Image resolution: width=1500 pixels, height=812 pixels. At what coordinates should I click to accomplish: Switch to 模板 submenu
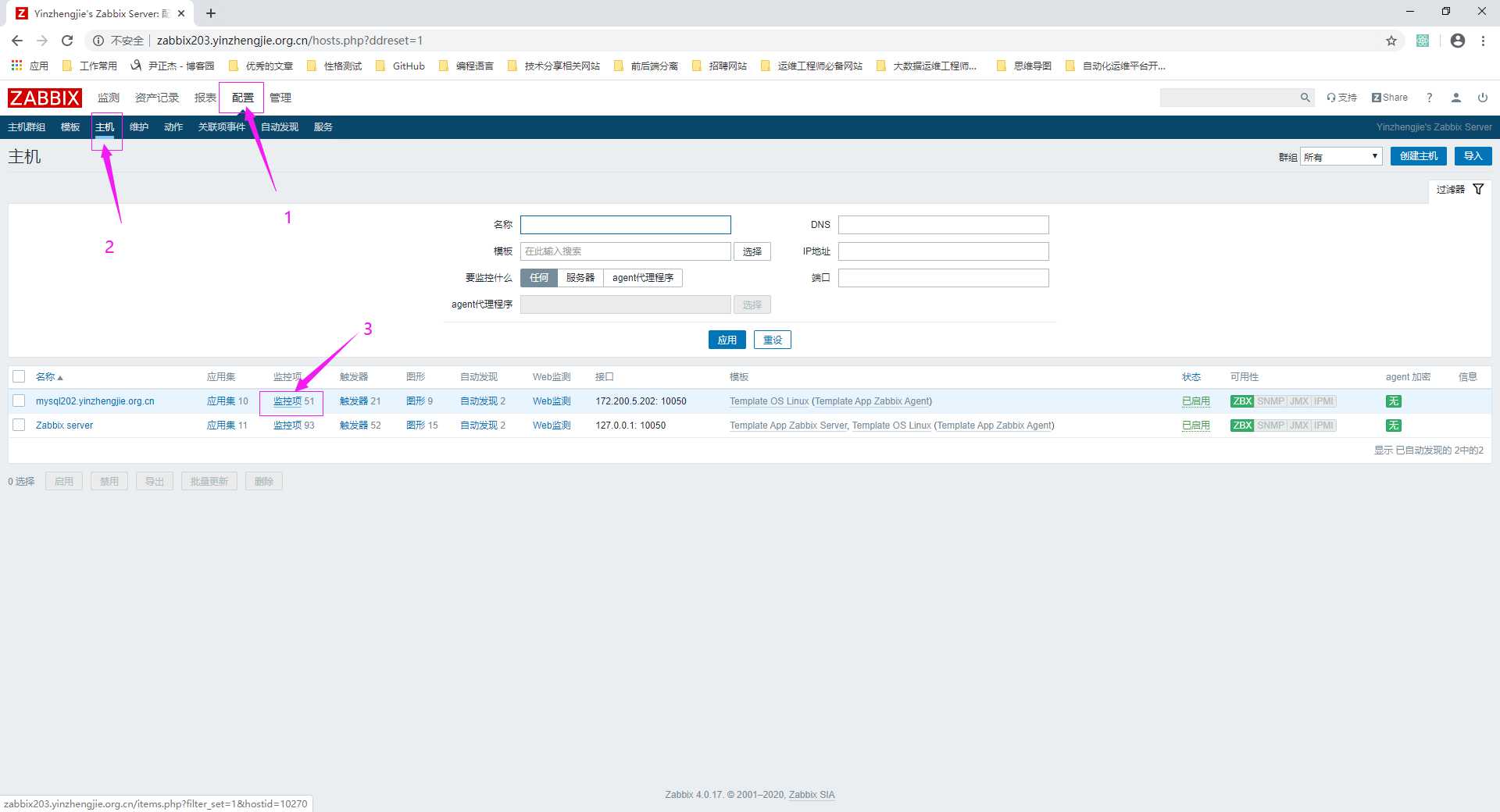coord(70,127)
